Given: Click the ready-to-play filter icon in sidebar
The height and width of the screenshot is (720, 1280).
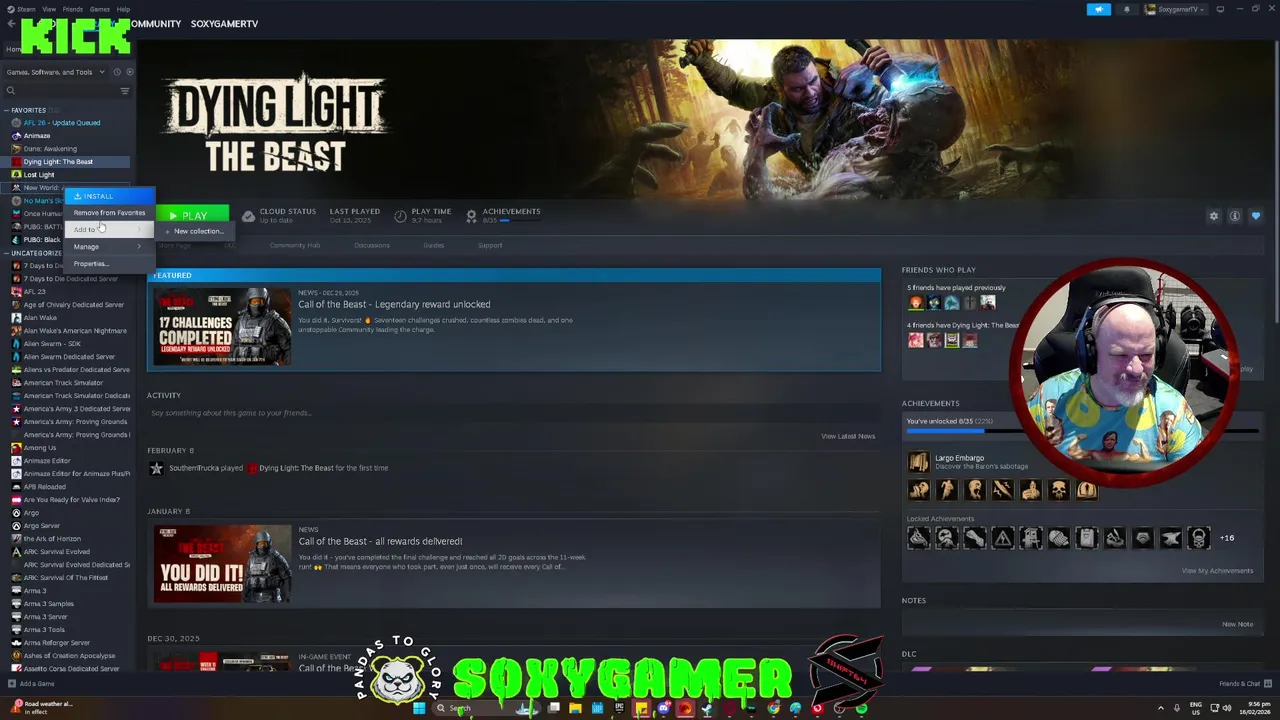Looking at the screenshot, I should coord(130,72).
